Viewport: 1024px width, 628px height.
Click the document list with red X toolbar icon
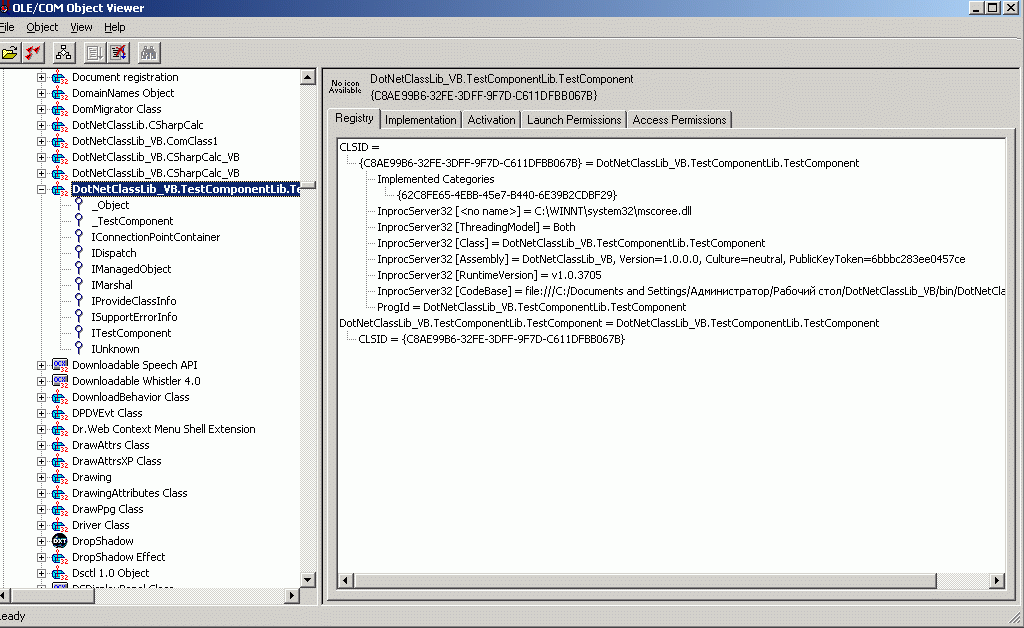pyautogui.click(x=118, y=53)
